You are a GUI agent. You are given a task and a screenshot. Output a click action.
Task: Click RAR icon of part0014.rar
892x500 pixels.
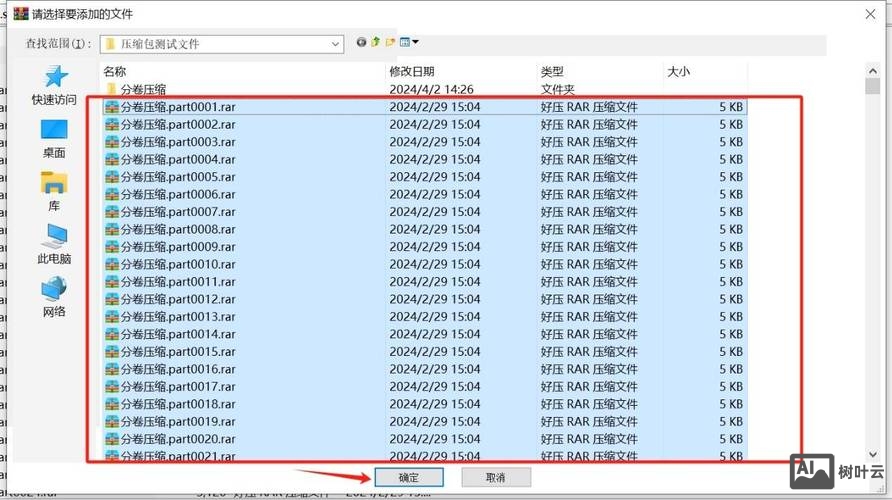point(112,334)
